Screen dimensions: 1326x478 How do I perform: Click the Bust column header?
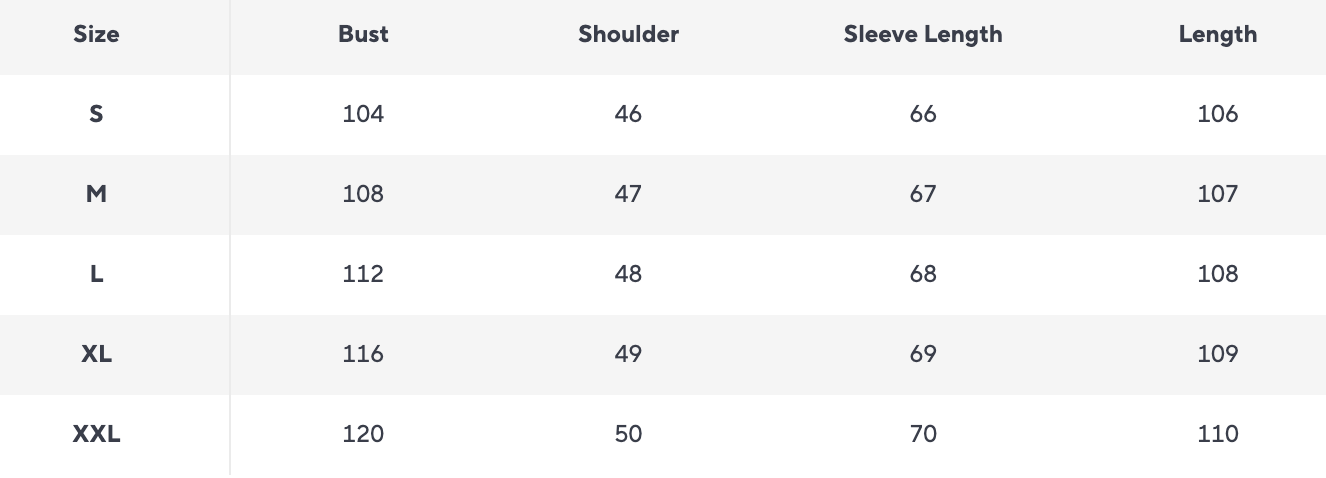pos(363,34)
